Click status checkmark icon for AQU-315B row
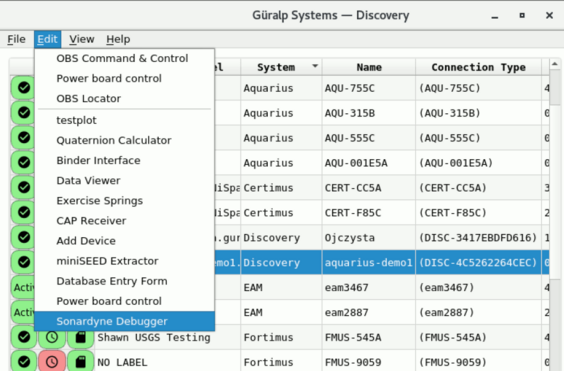564x371 pixels. (24, 113)
